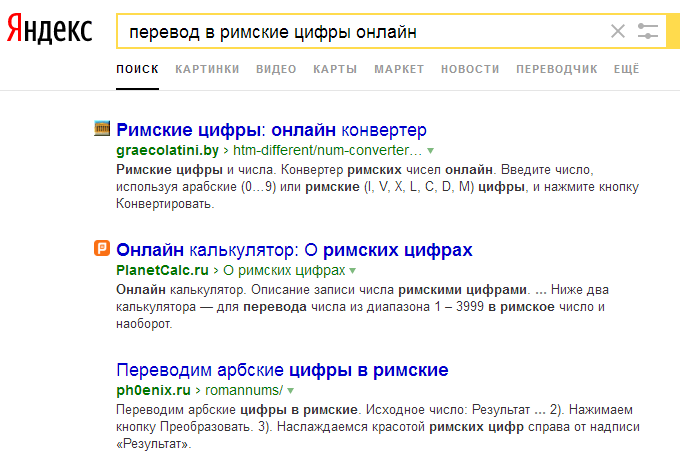
Task: Click the PlanetCalc orange favicon
Action: click(x=102, y=249)
